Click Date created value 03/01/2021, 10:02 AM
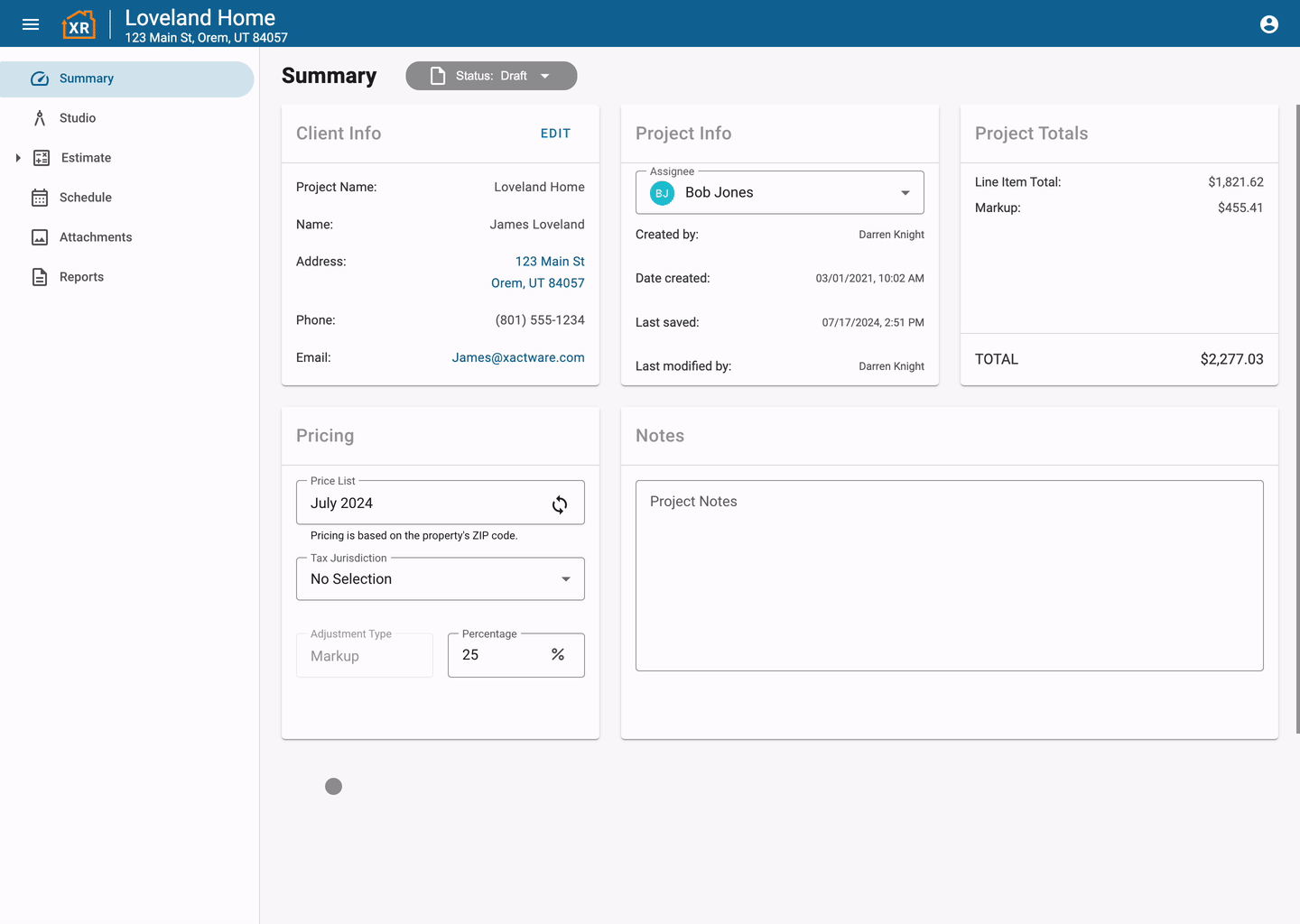The width and height of the screenshot is (1300, 924). (870, 278)
